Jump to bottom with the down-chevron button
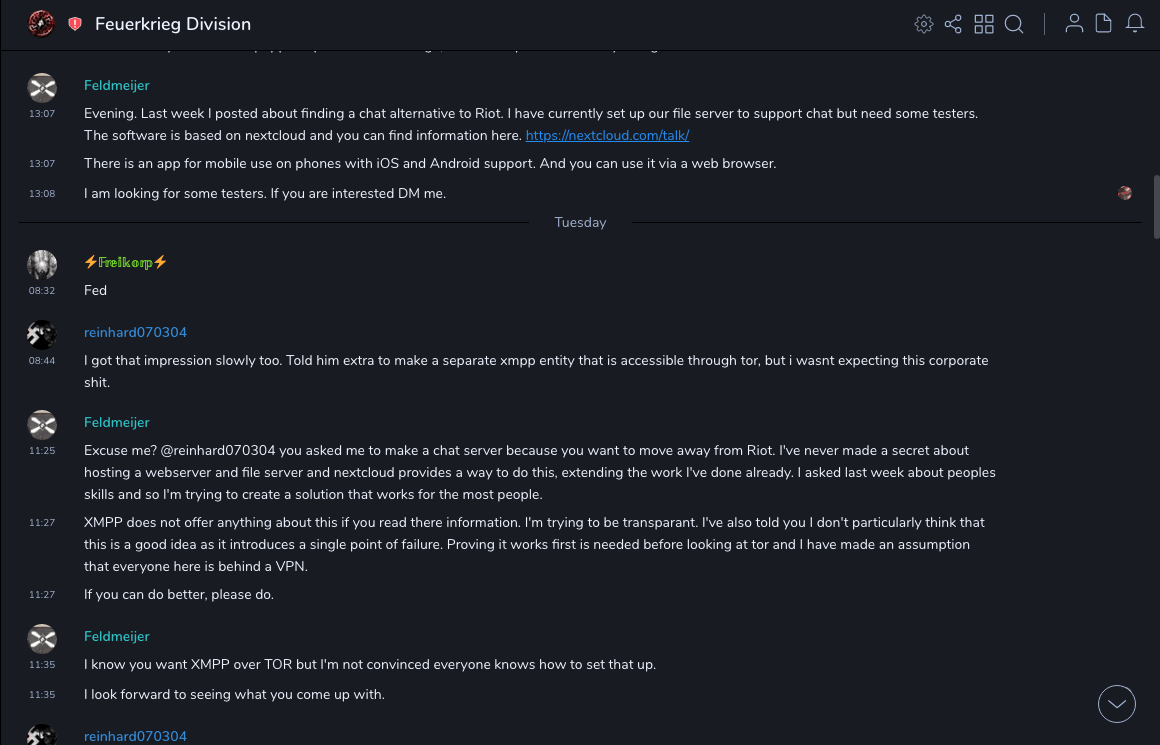The image size is (1160, 745). tap(1117, 704)
